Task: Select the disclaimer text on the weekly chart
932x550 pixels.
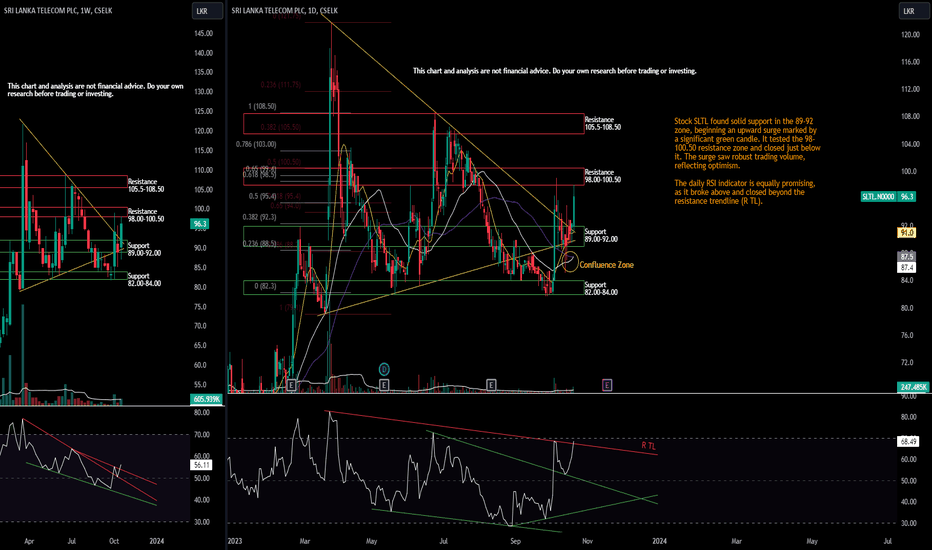Action: tap(95, 90)
